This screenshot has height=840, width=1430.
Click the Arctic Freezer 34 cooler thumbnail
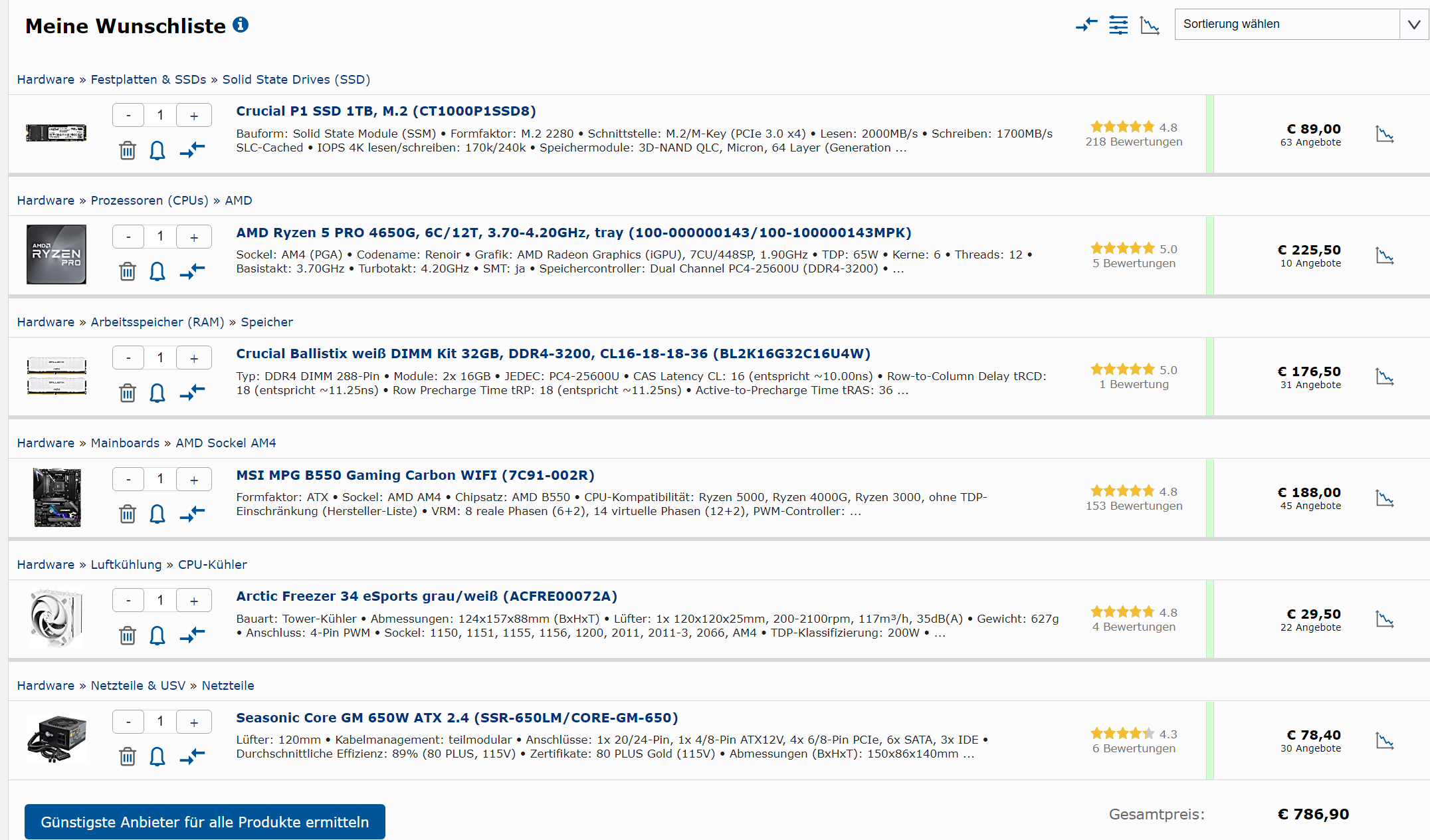click(56, 619)
